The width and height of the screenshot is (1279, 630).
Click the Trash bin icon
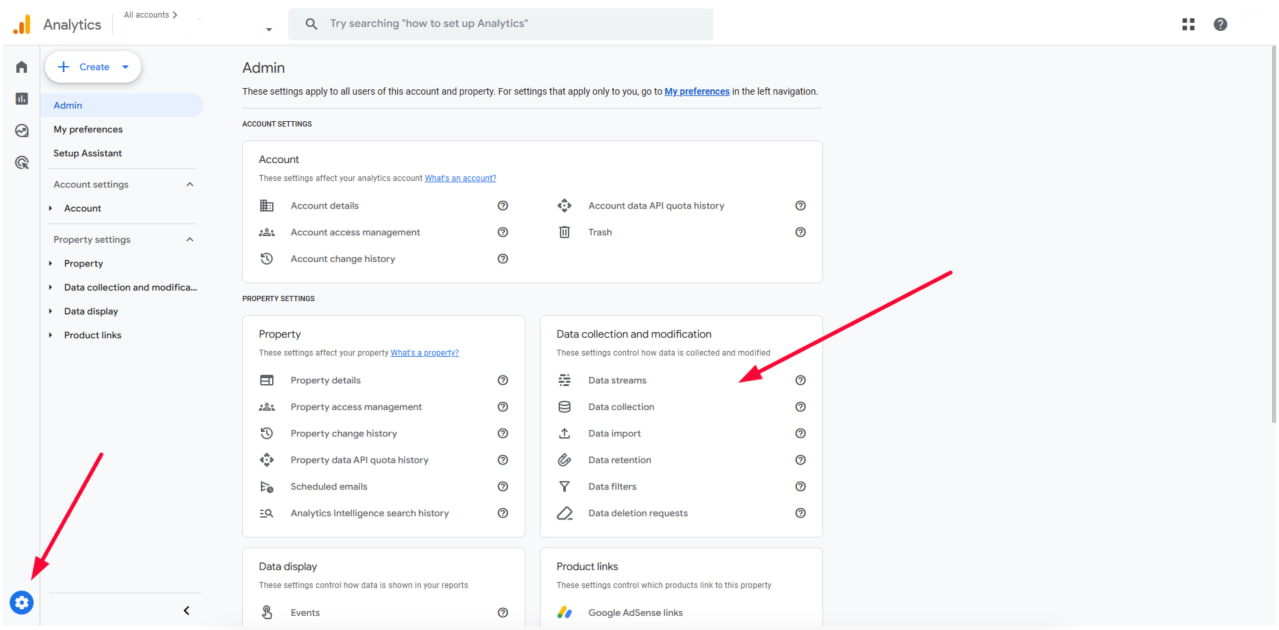point(564,232)
